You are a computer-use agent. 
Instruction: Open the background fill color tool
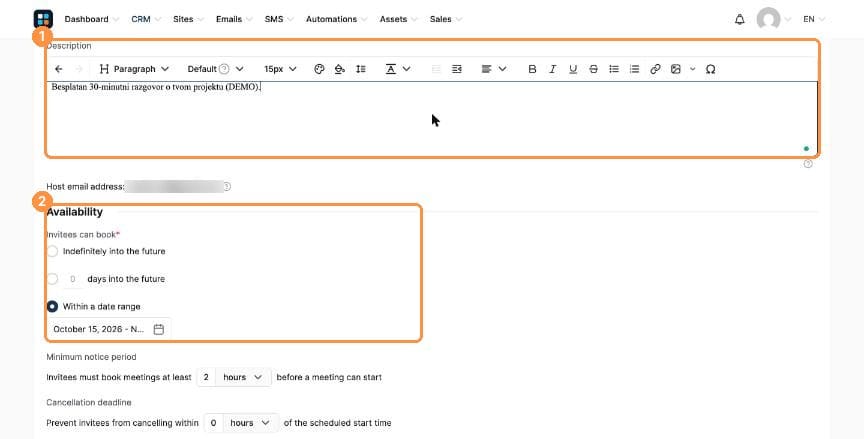[339, 69]
